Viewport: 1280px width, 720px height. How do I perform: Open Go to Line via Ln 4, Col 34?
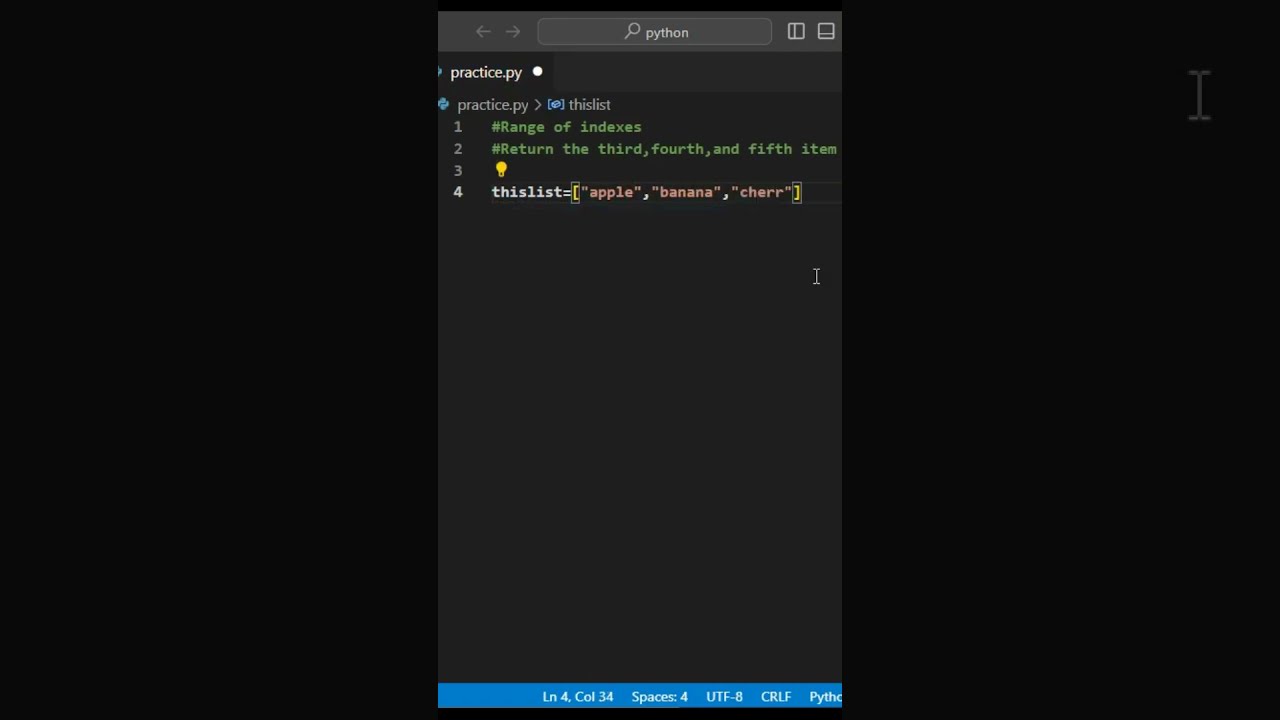(578, 697)
